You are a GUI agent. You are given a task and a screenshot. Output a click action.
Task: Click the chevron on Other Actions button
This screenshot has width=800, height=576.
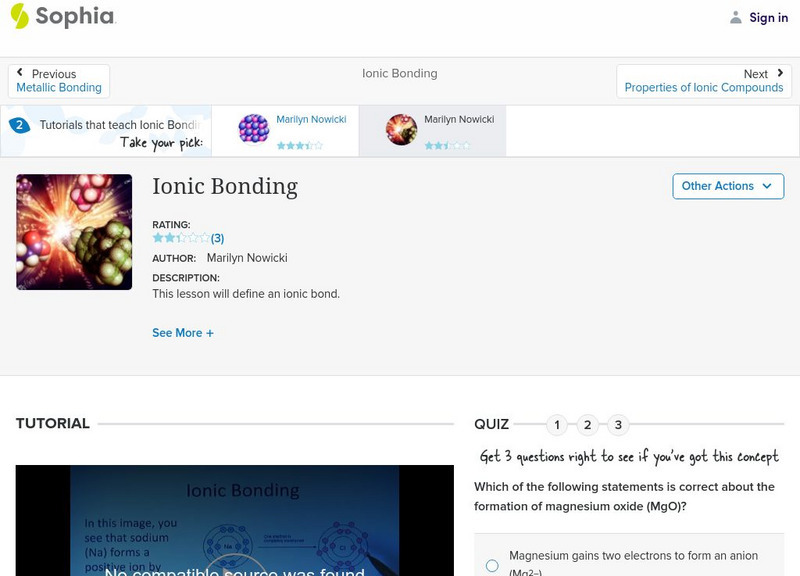(x=766, y=186)
